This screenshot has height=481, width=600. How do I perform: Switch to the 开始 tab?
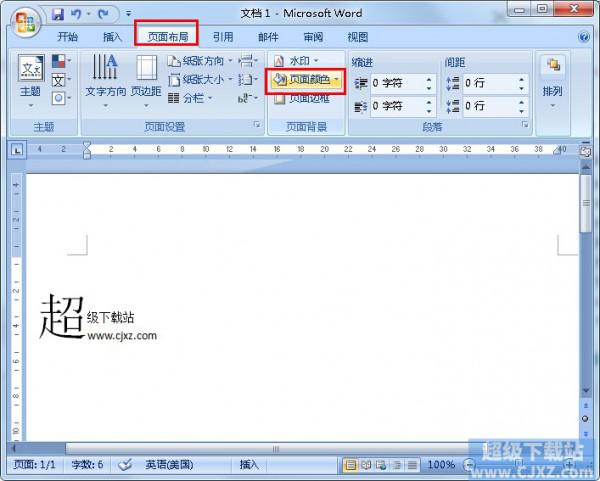(x=67, y=37)
